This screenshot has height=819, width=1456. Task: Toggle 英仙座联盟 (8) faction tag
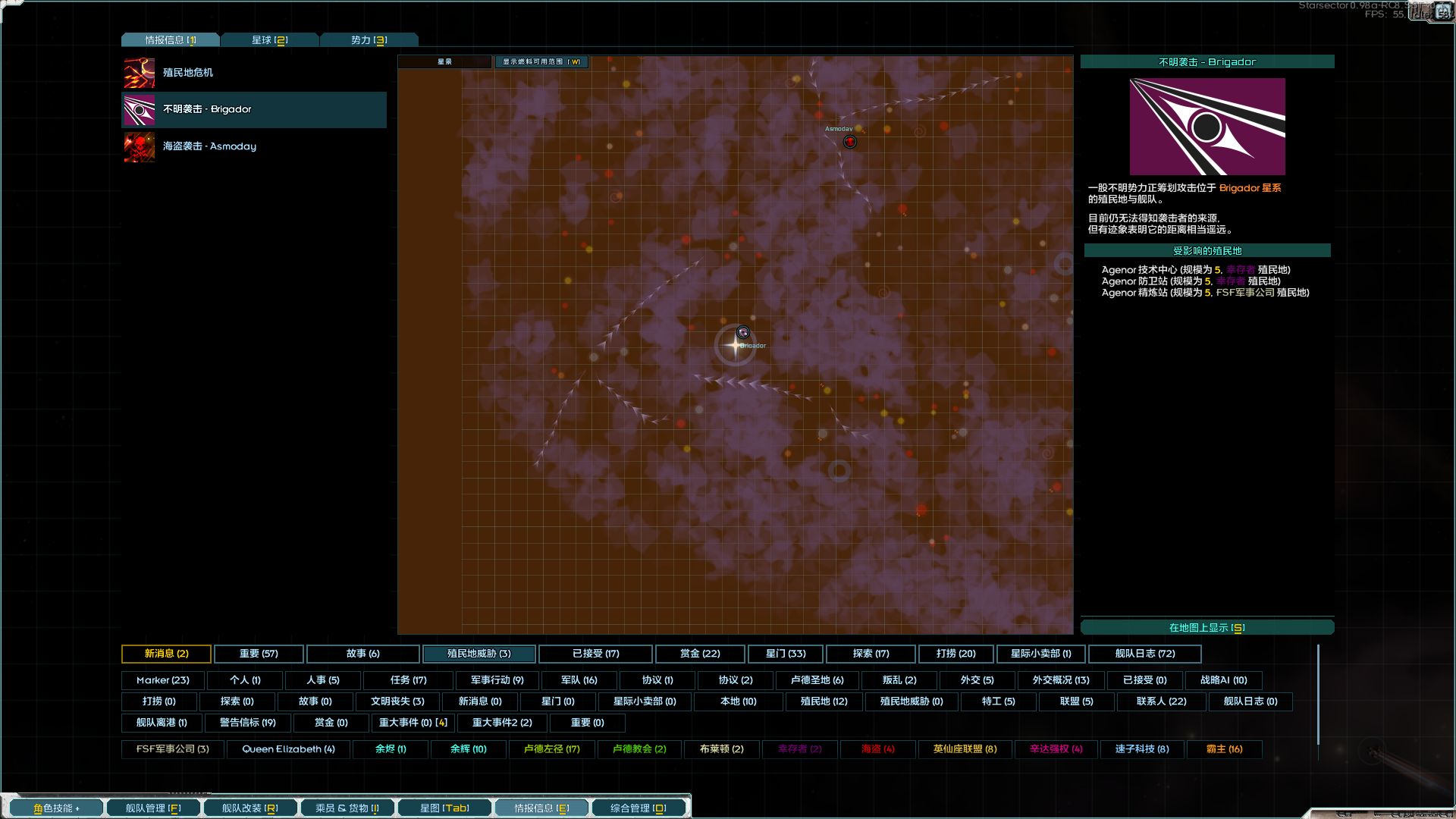click(x=965, y=749)
